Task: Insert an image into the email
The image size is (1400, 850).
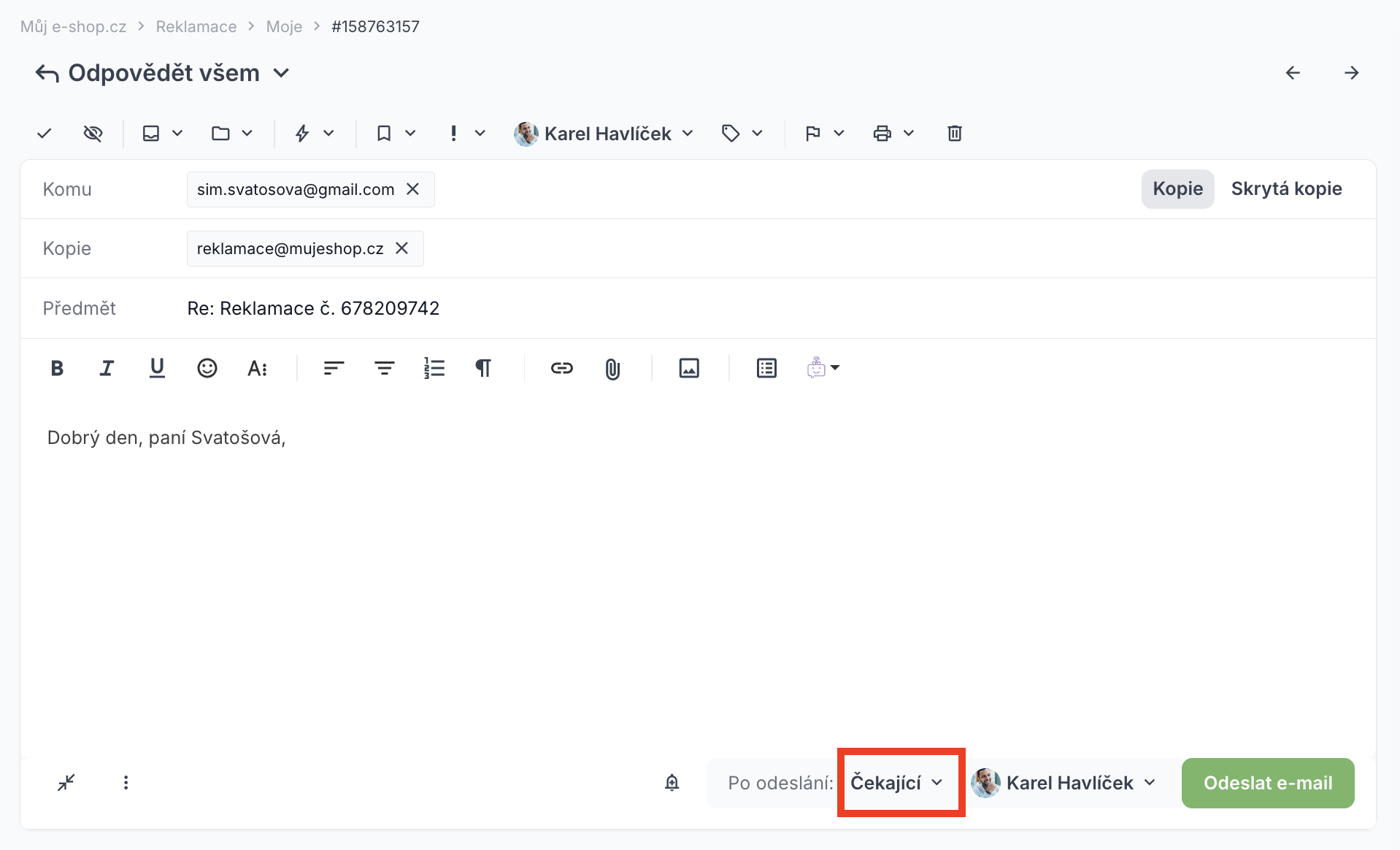Action: [x=689, y=368]
